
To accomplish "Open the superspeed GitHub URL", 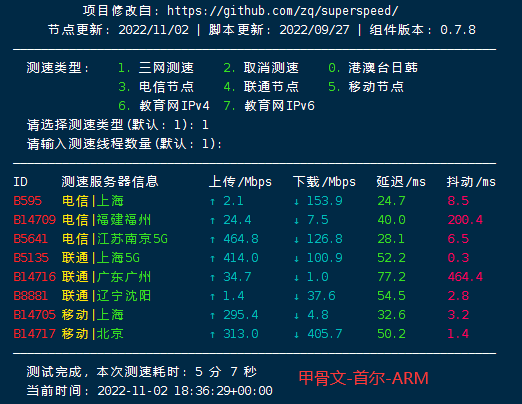I will click(282, 11).
